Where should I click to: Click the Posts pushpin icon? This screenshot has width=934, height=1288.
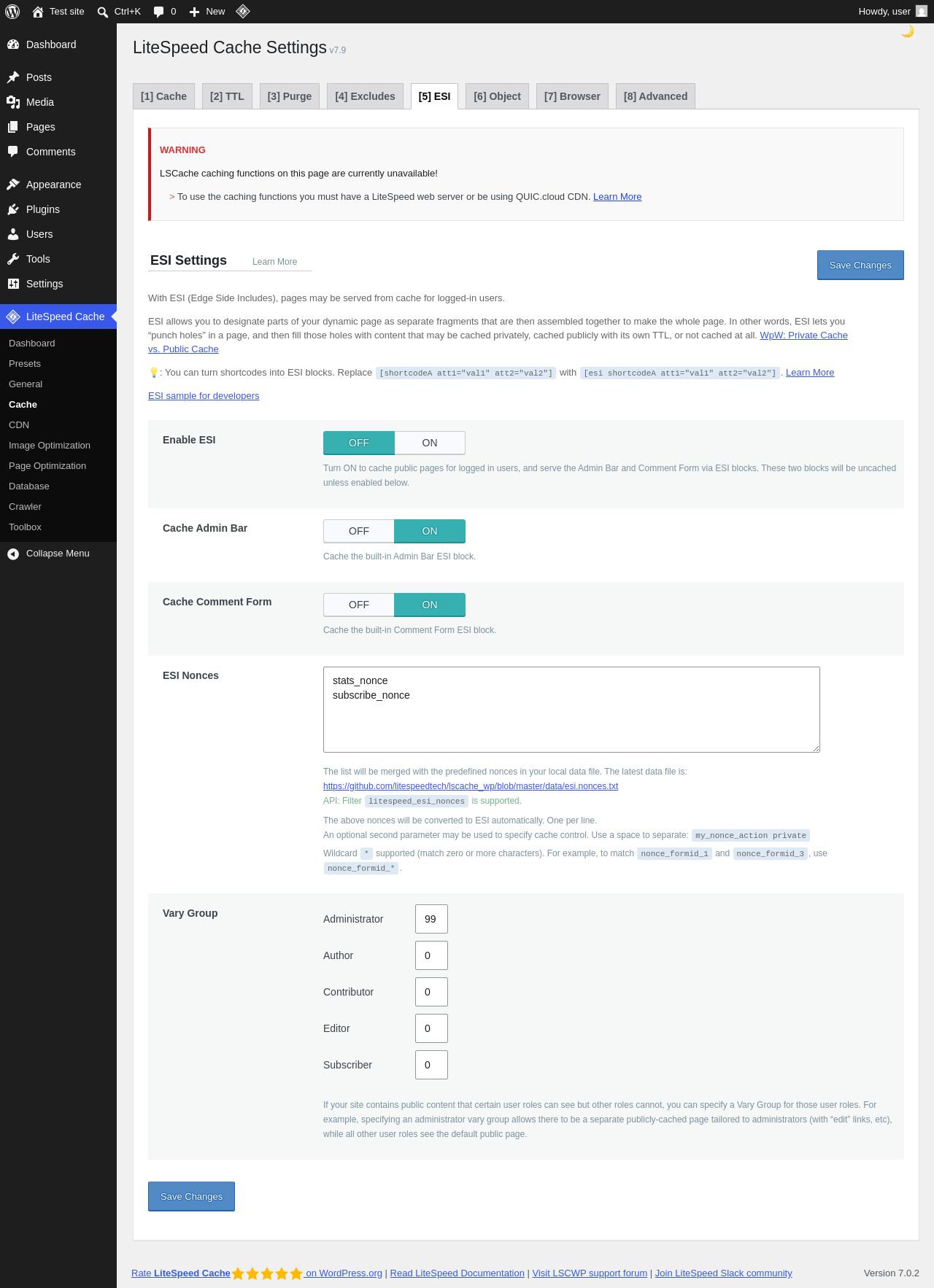[13, 77]
